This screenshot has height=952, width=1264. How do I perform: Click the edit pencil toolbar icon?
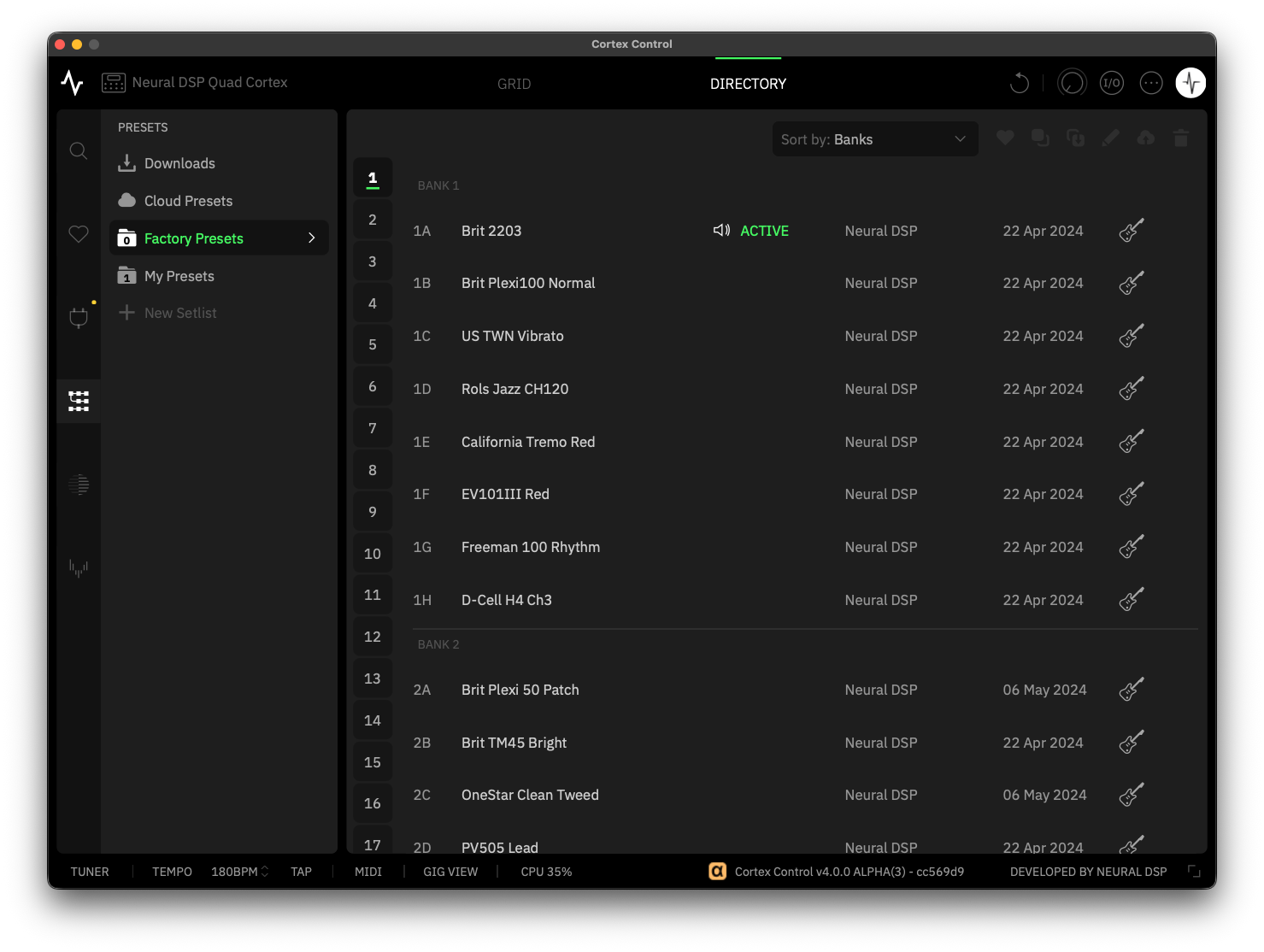[x=1110, y=138]
